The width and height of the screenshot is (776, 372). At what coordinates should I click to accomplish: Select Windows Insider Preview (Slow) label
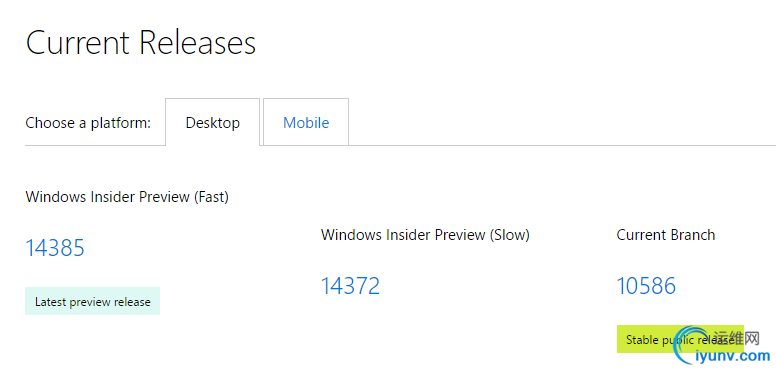click(425, 235)
